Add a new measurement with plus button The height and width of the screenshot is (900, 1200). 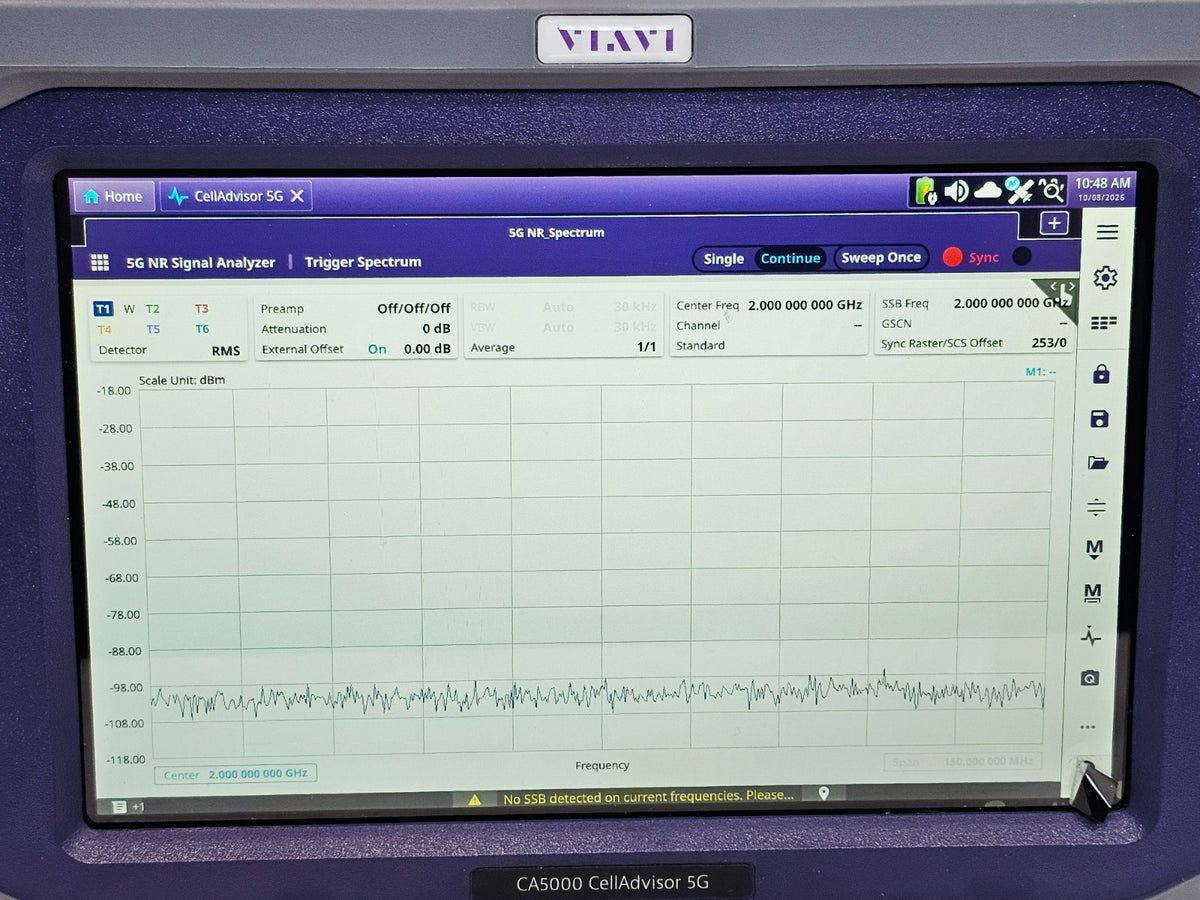[1054, 223]
